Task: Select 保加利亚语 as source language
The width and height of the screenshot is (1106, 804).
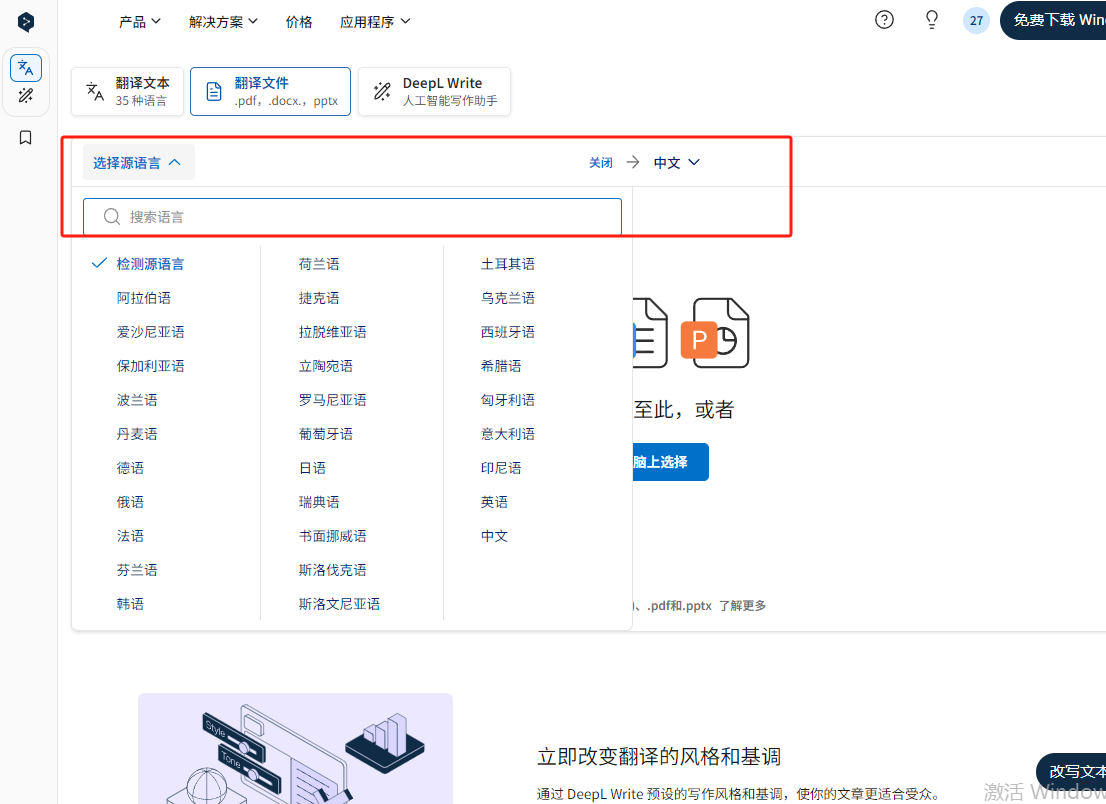Action: pos(150,365)
